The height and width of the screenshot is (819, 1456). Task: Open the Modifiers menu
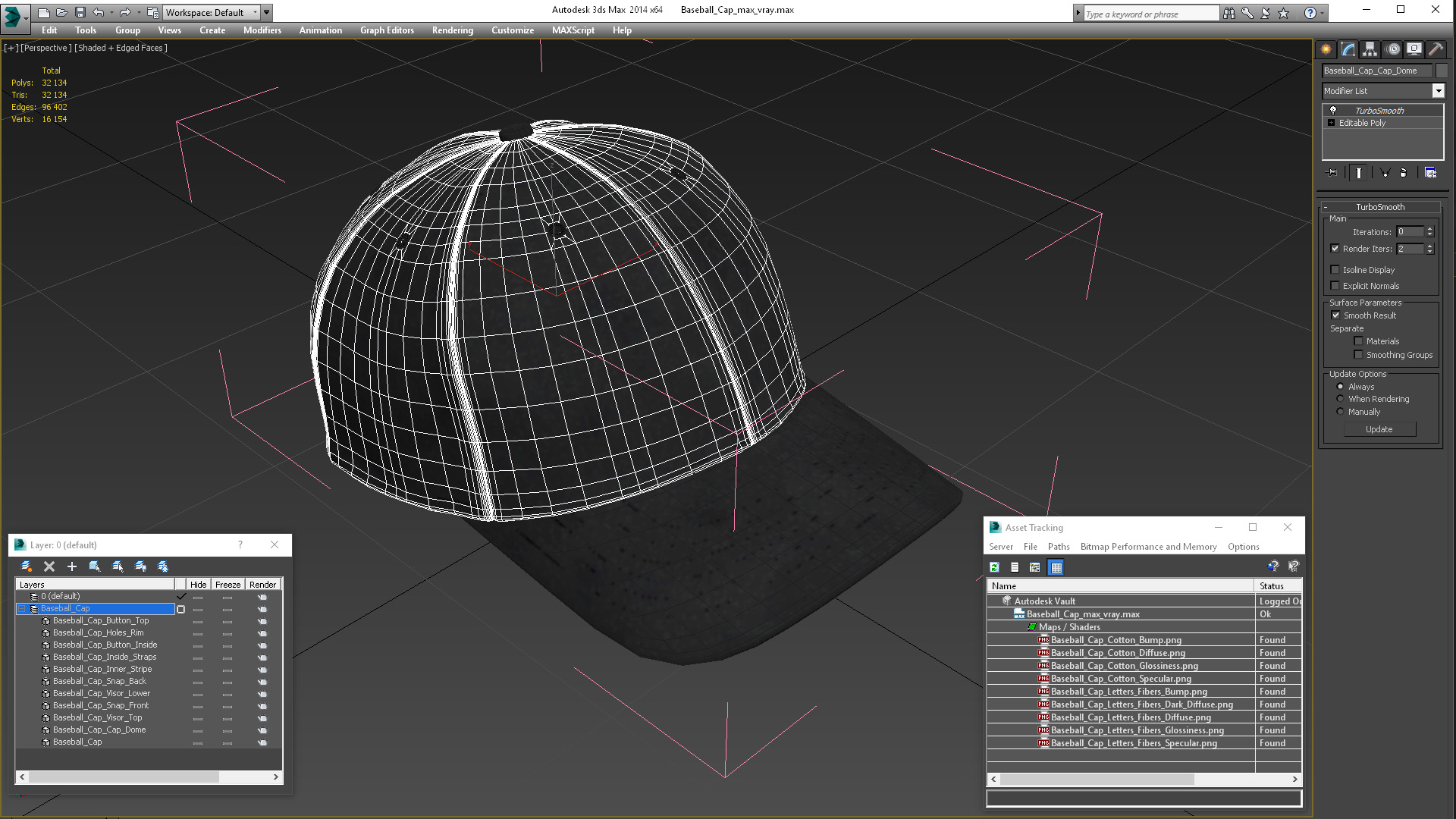click(x=262, y=30)
